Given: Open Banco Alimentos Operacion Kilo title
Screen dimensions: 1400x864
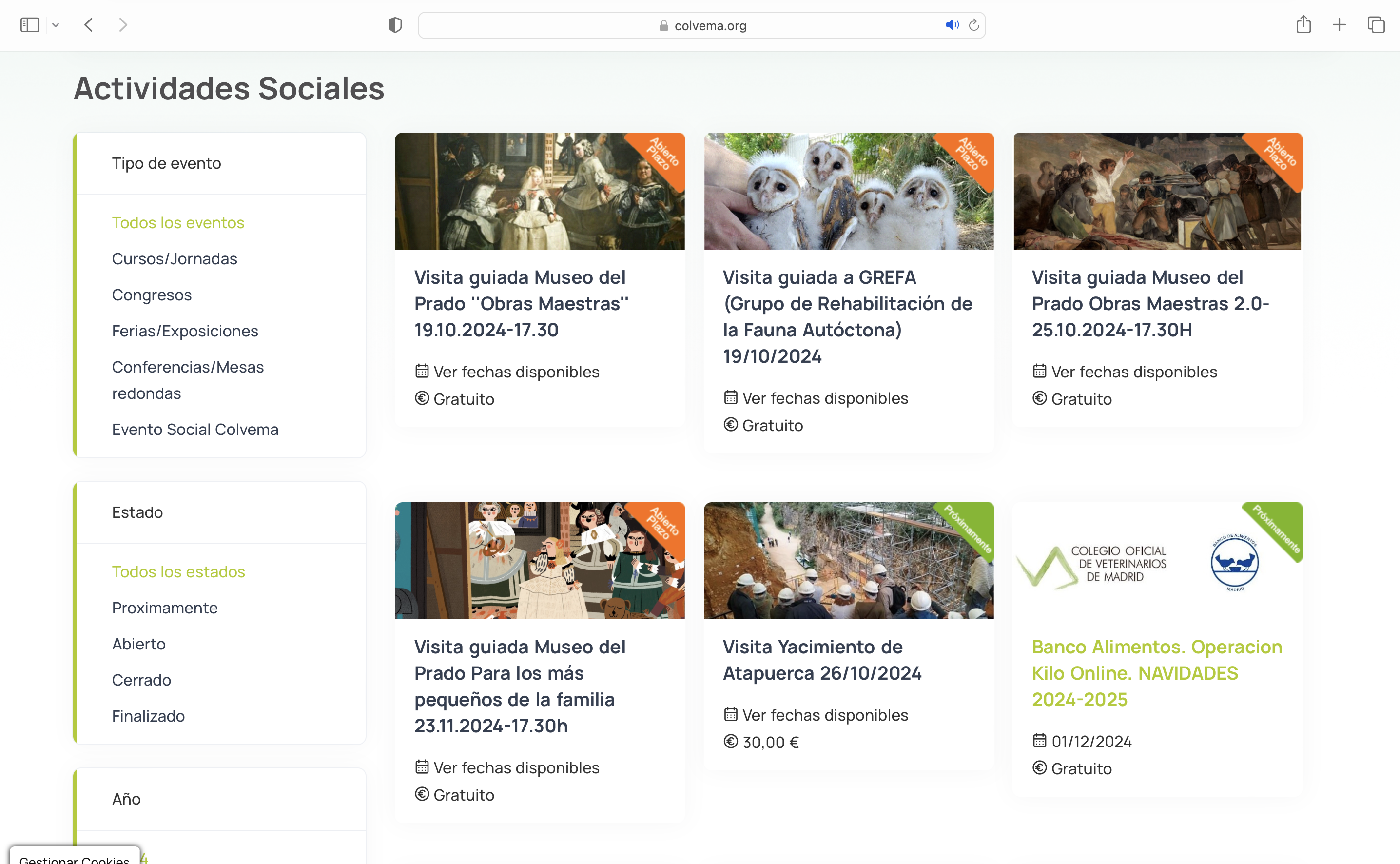Looking at the screenshot, I should point(1157,673).
